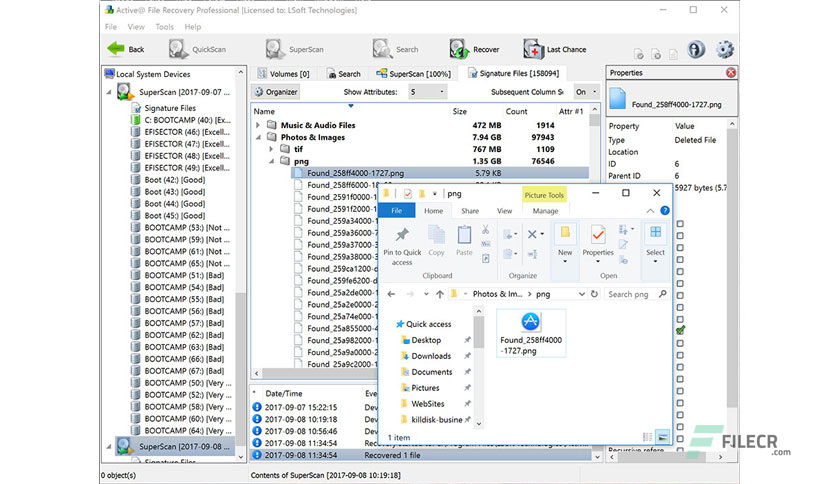Screen dimensions: 836x484
Task: Open Properties in Explorer ribbon
Action: 598,243
